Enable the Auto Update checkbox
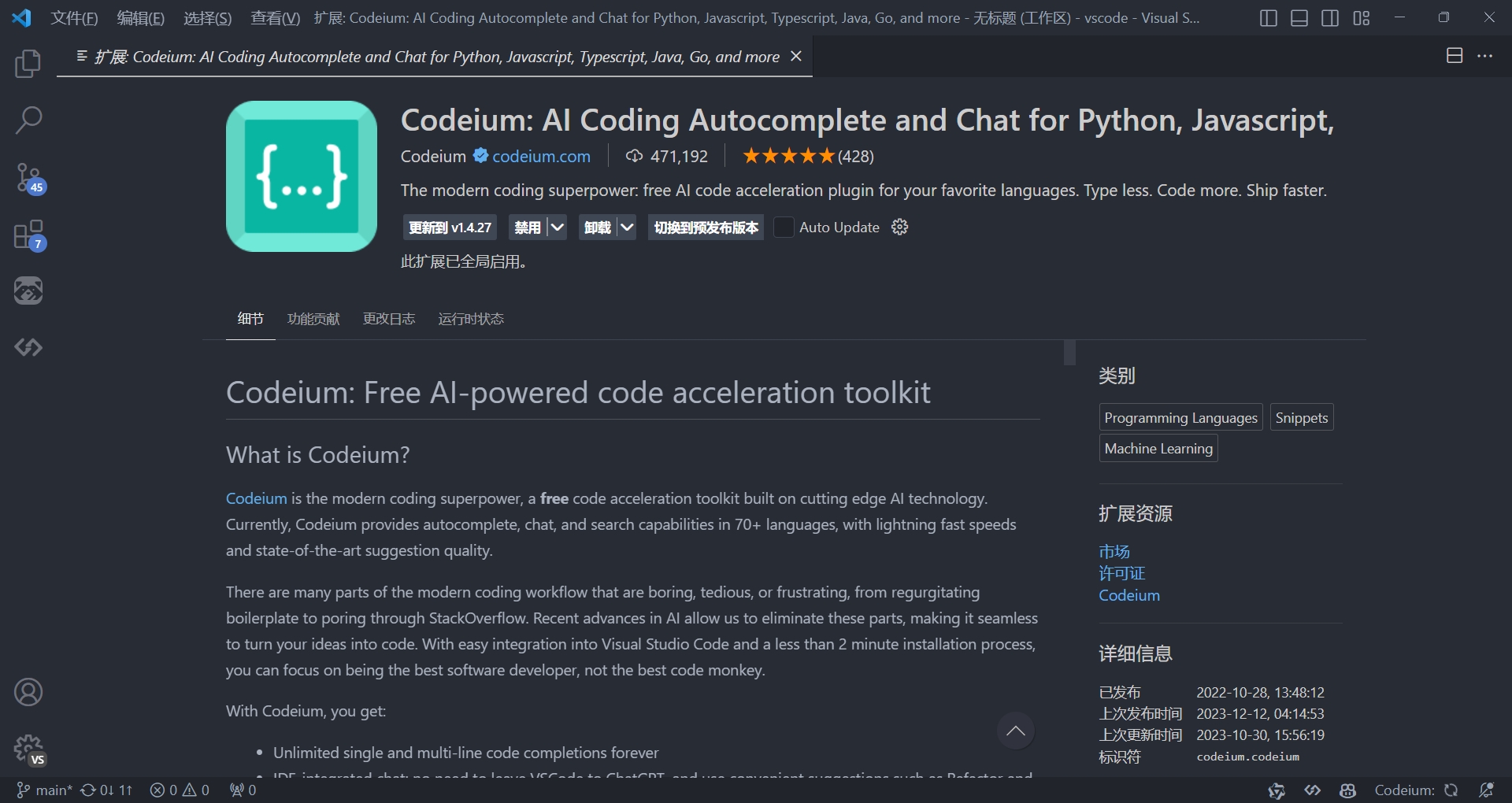 tap(784, 228)
